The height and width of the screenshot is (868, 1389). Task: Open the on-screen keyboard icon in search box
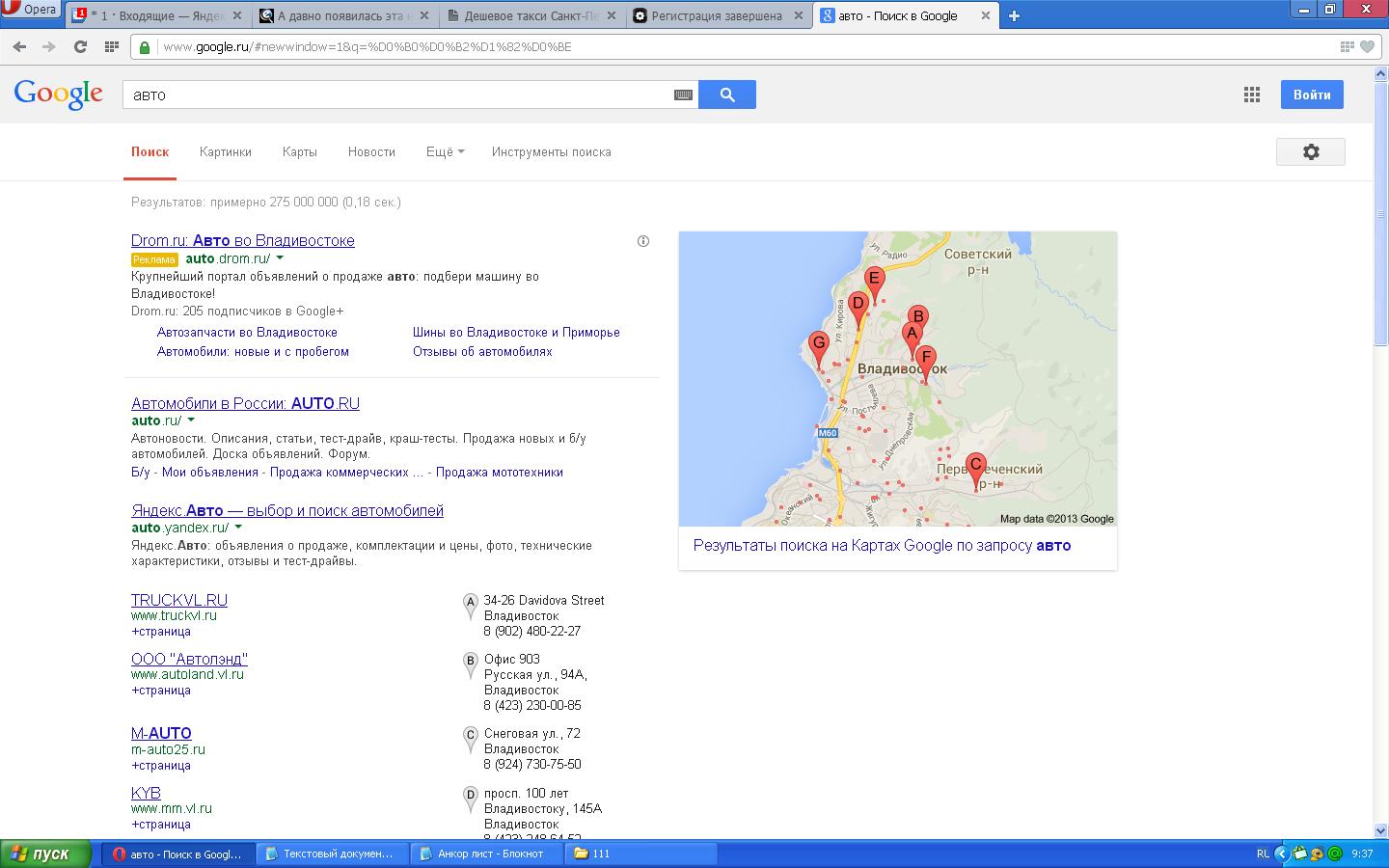coord(683,95)
